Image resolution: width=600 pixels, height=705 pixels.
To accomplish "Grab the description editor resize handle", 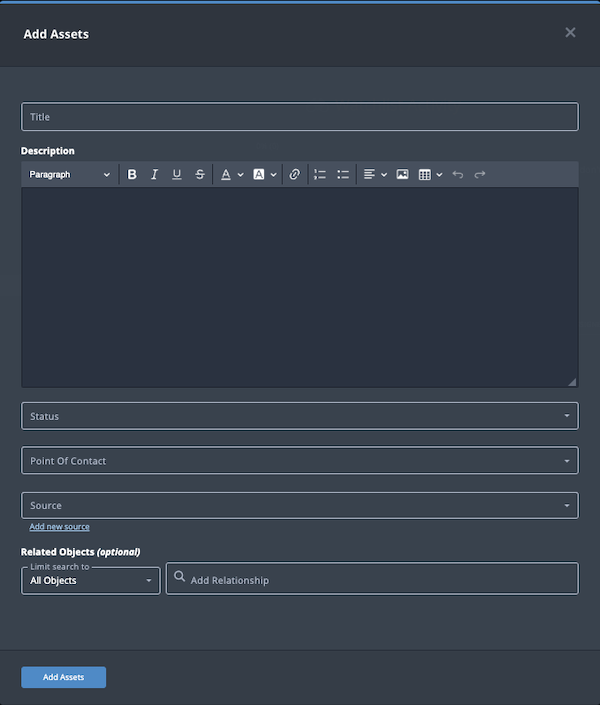I will [572, 382].
